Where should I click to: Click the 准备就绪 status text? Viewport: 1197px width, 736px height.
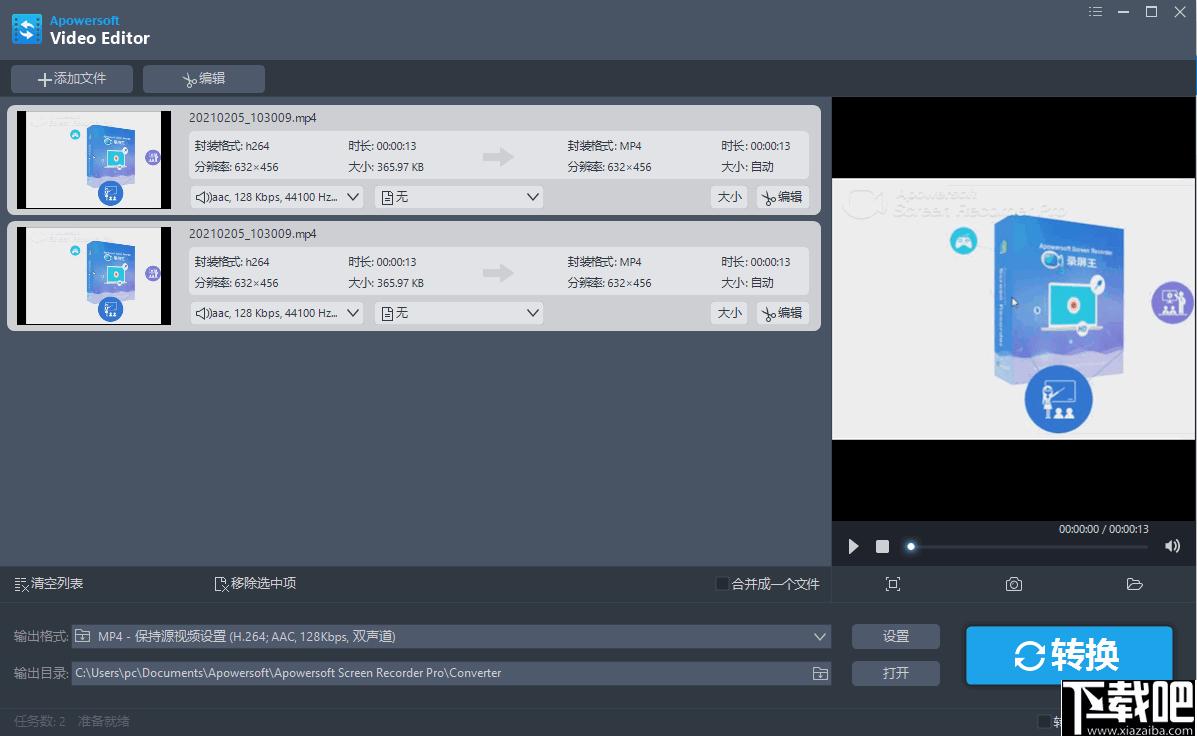(103, 721)
